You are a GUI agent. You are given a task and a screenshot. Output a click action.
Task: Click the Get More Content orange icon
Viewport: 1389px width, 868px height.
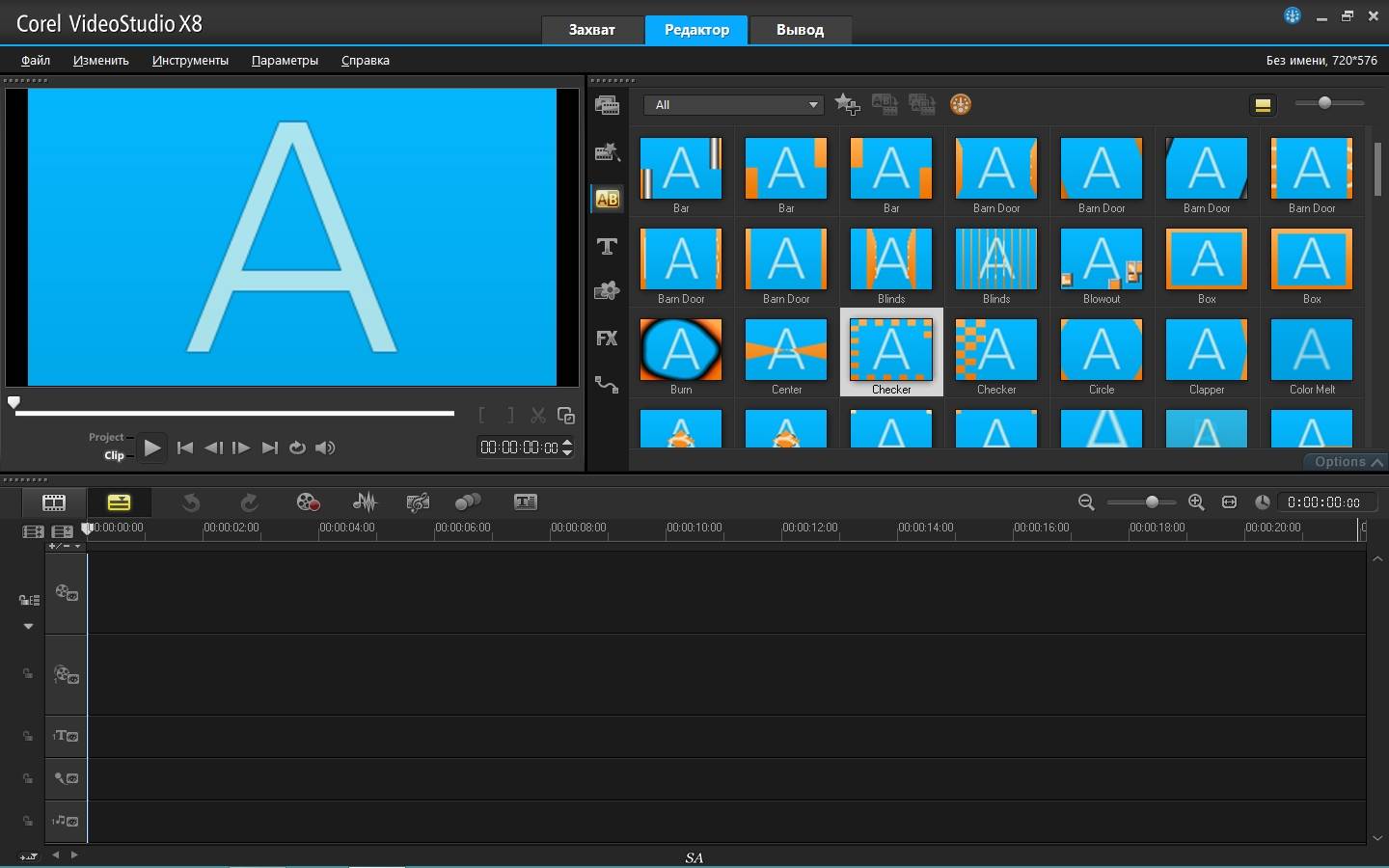tap(961, 104)
